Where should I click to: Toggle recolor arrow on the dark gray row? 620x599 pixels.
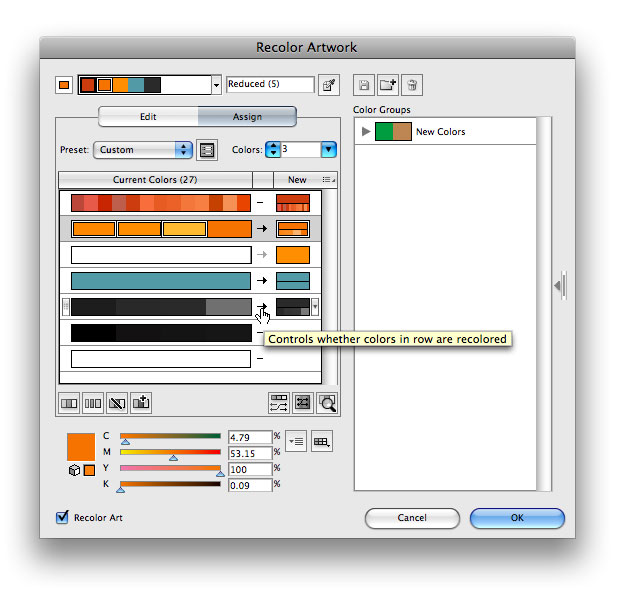click(x=262, y=307)
